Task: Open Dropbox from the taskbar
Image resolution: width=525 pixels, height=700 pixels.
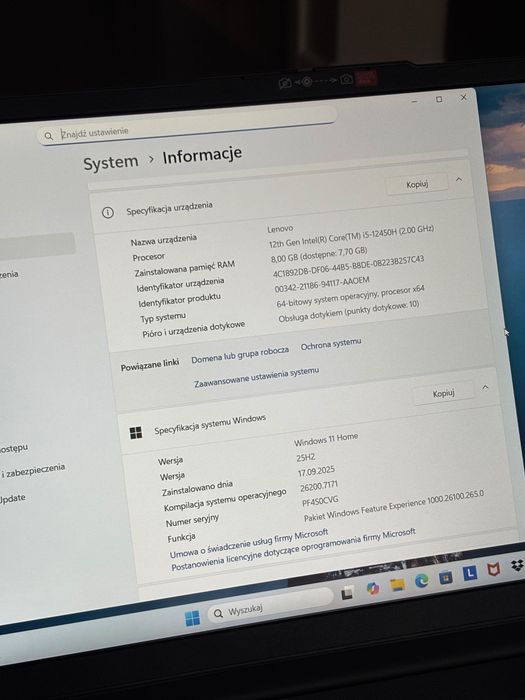Action: point(517,566)
